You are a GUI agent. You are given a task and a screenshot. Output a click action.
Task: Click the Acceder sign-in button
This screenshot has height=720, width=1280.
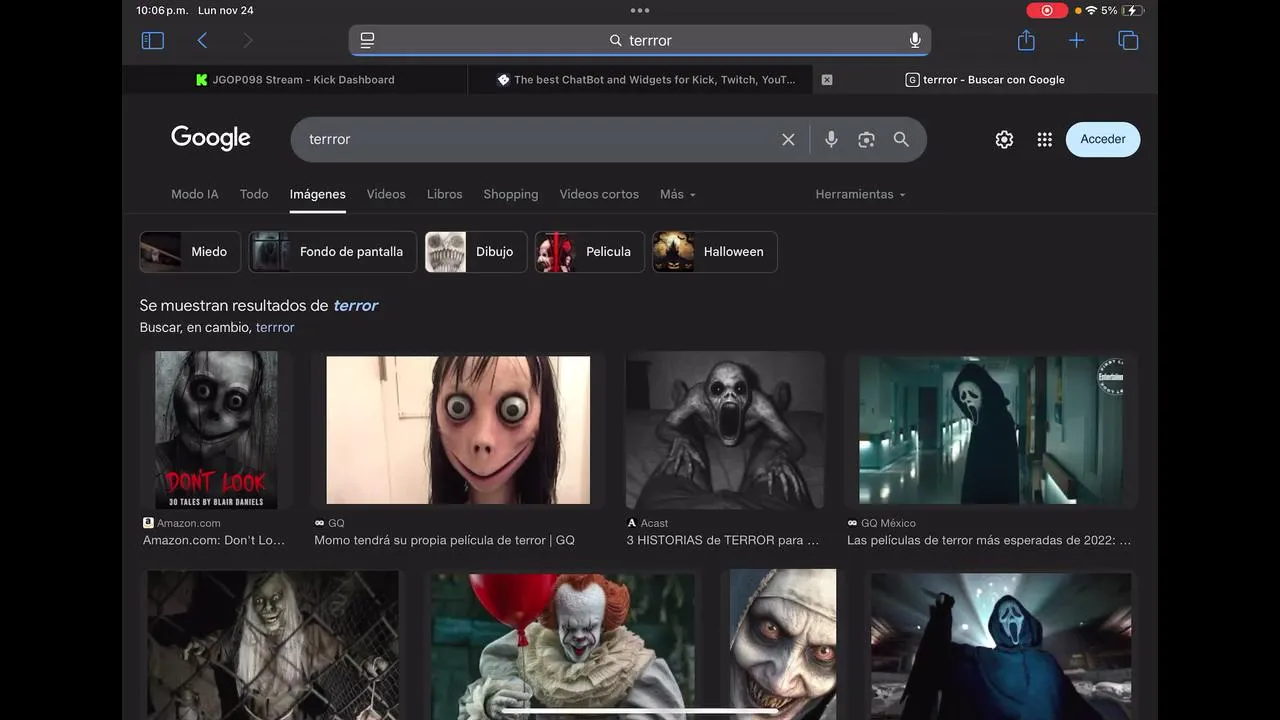coord(1103,140)
